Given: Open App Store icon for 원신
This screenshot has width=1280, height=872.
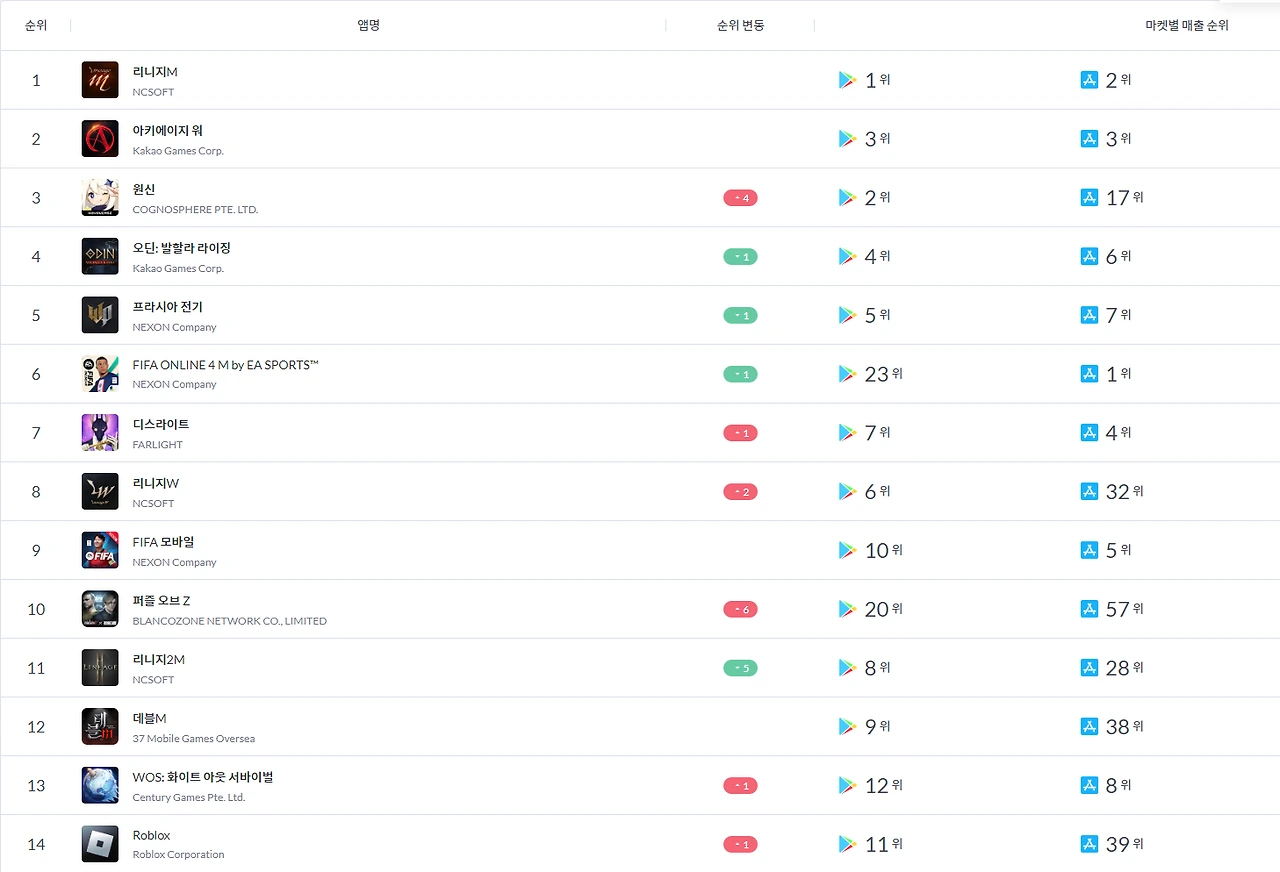Looking at the screenshot, I should click(x=1090, y=198).
